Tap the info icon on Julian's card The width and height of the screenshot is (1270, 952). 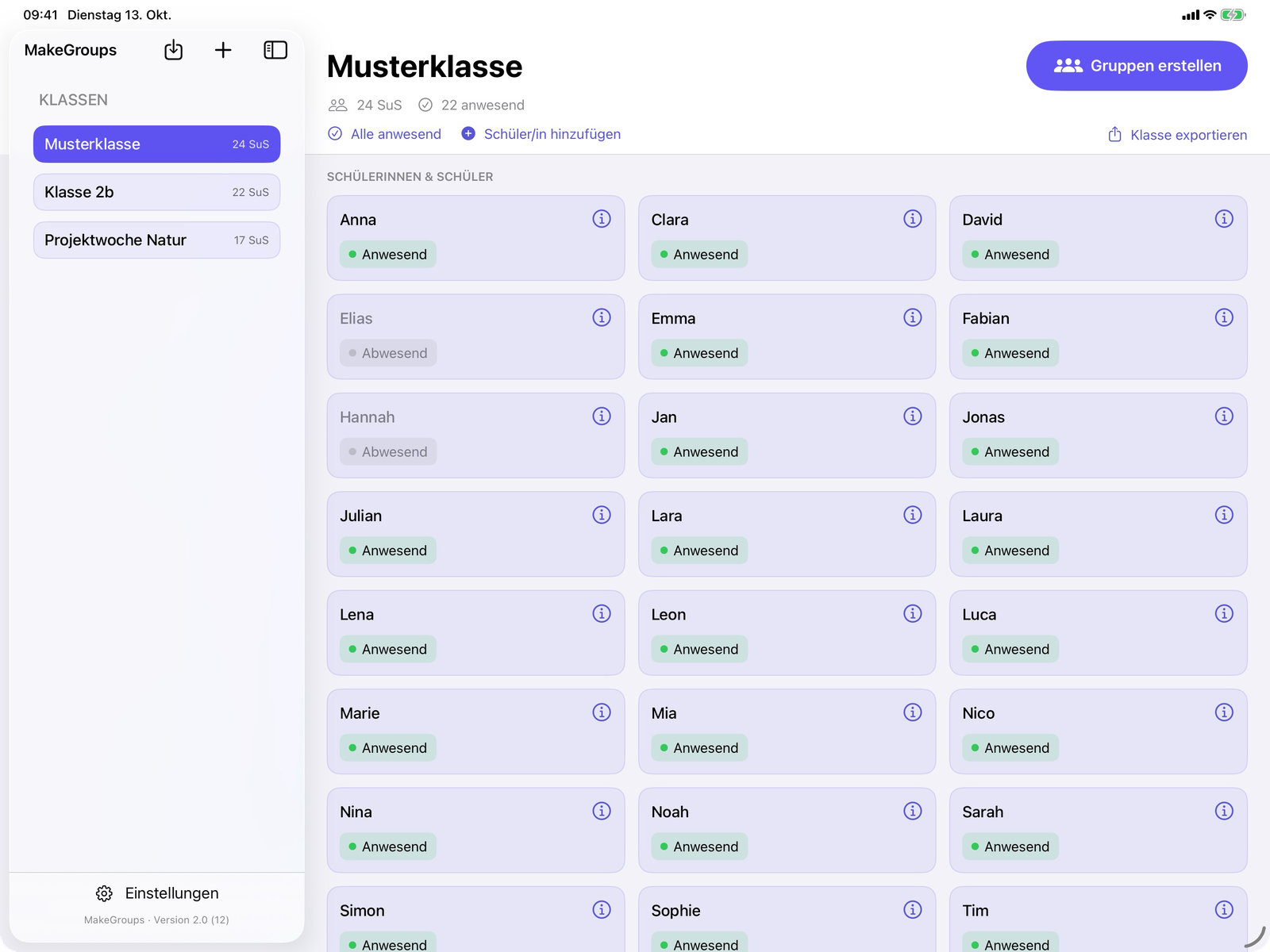[602, 515]
